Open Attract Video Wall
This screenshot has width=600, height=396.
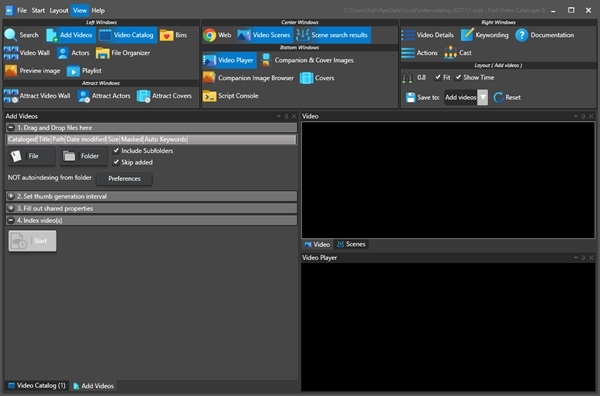(x=37, y=96)
